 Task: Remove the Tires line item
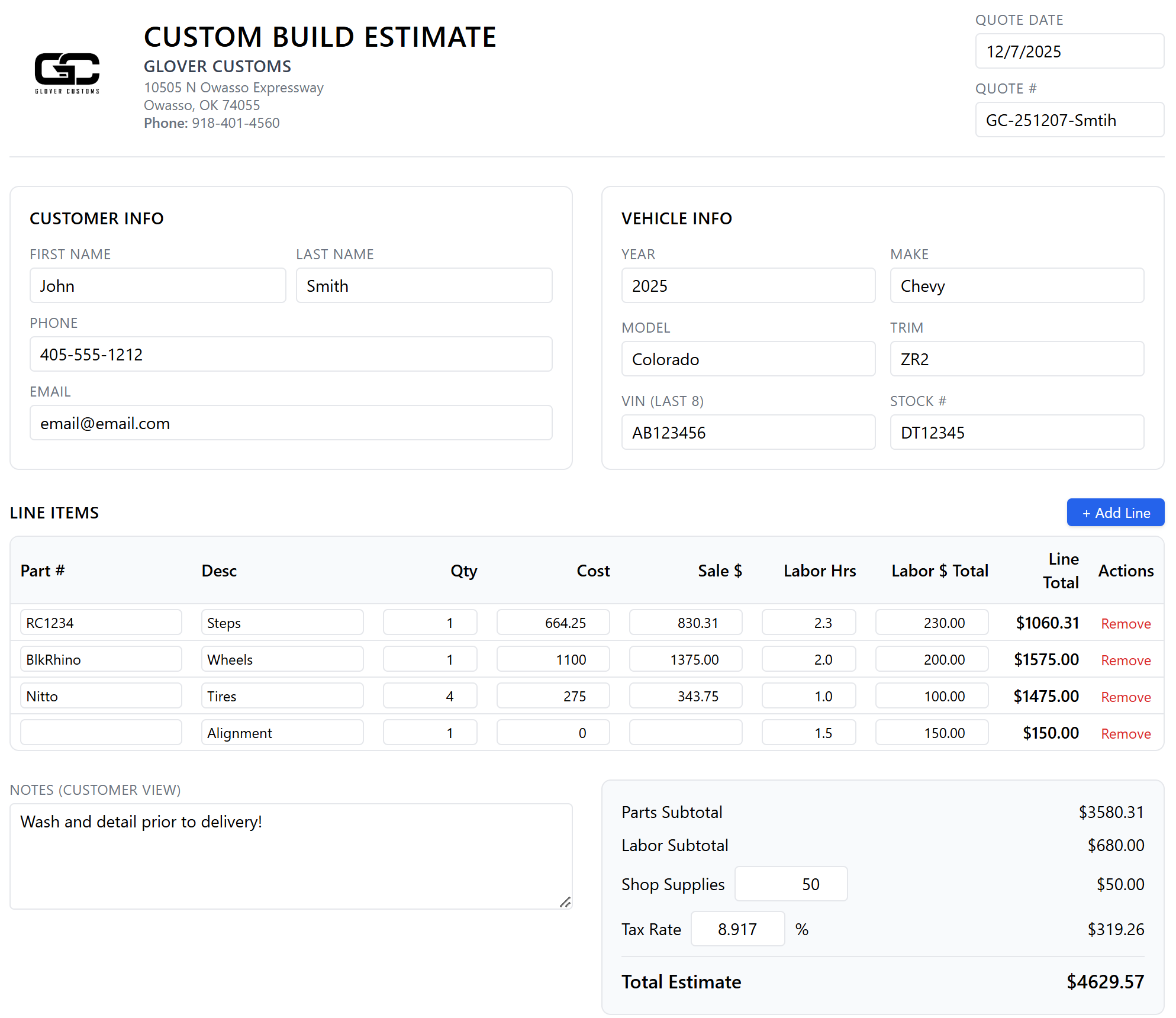pyautogui.click(x=1125, y=697)
